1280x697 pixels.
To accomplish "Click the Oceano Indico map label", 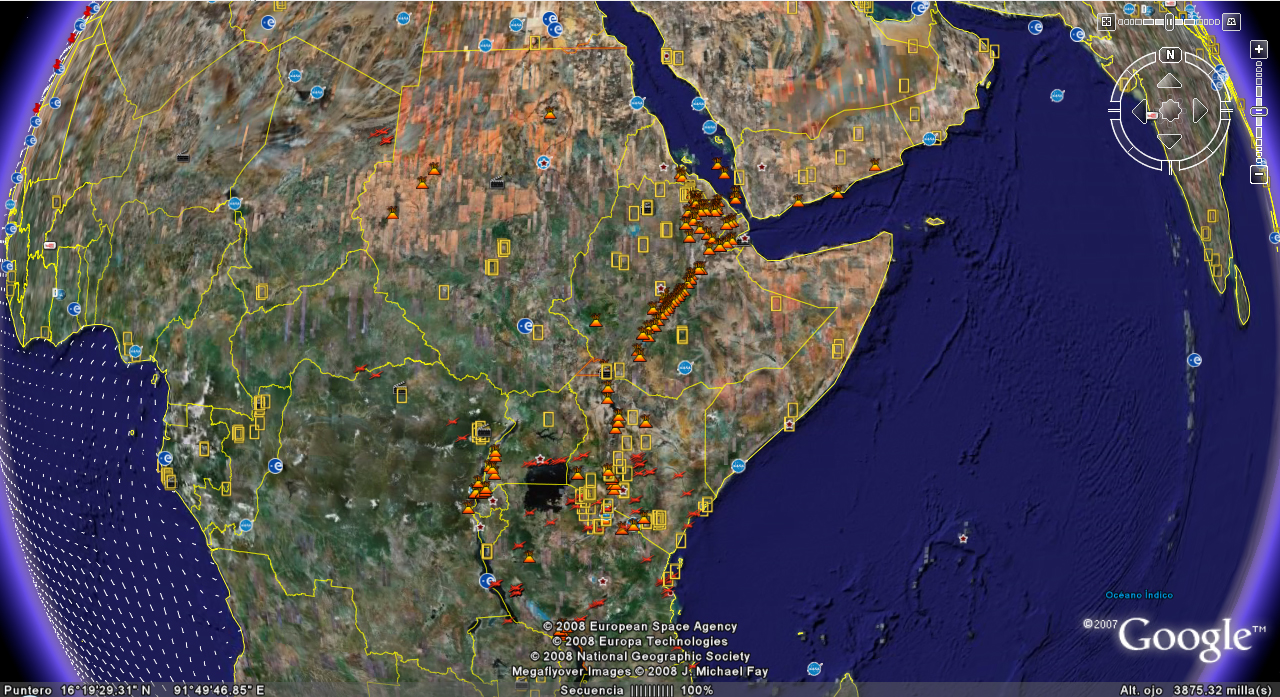I will (x=1139, y=595).
